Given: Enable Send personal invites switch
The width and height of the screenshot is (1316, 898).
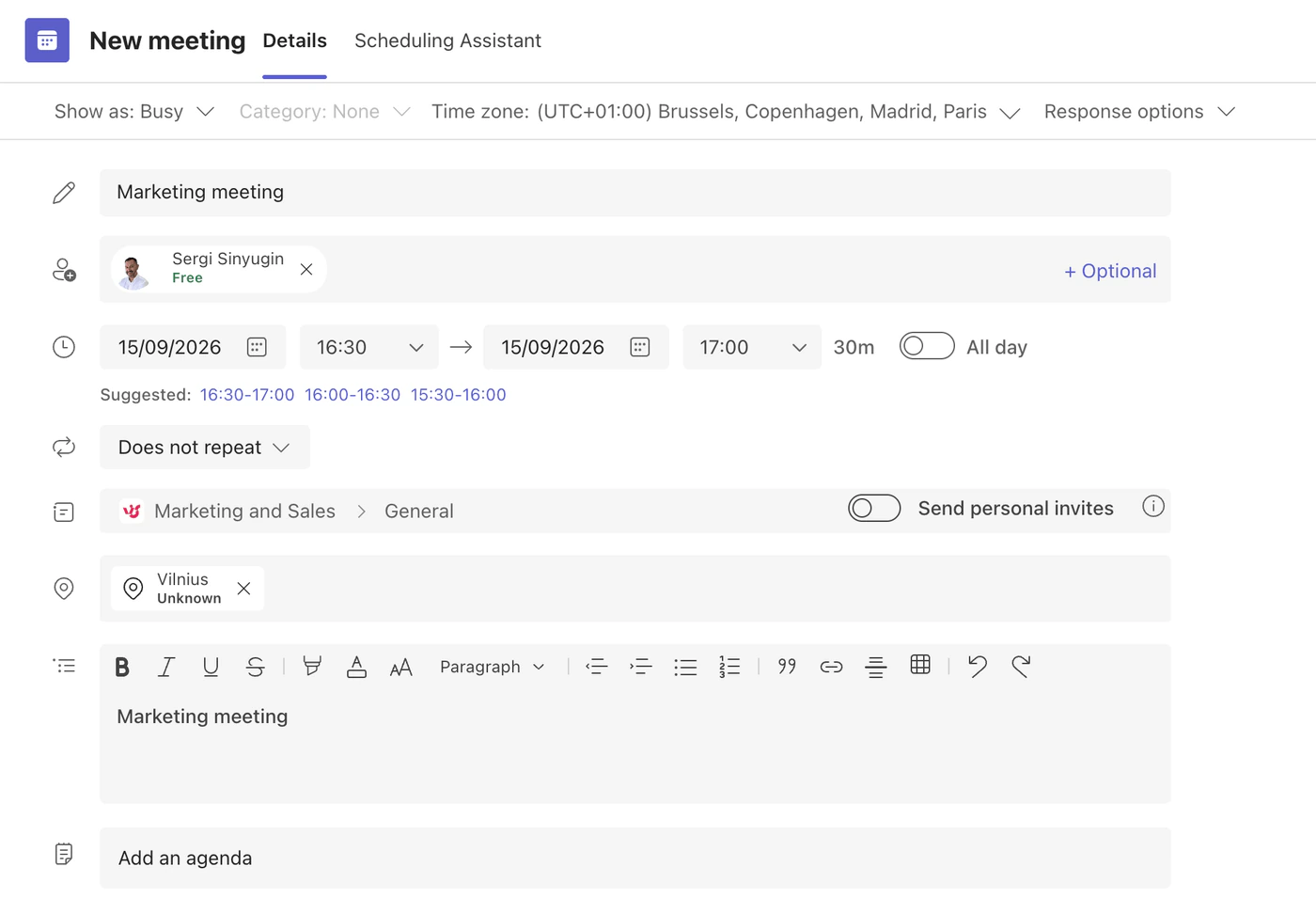Looking at the screenshot, I should click(874, 508).
